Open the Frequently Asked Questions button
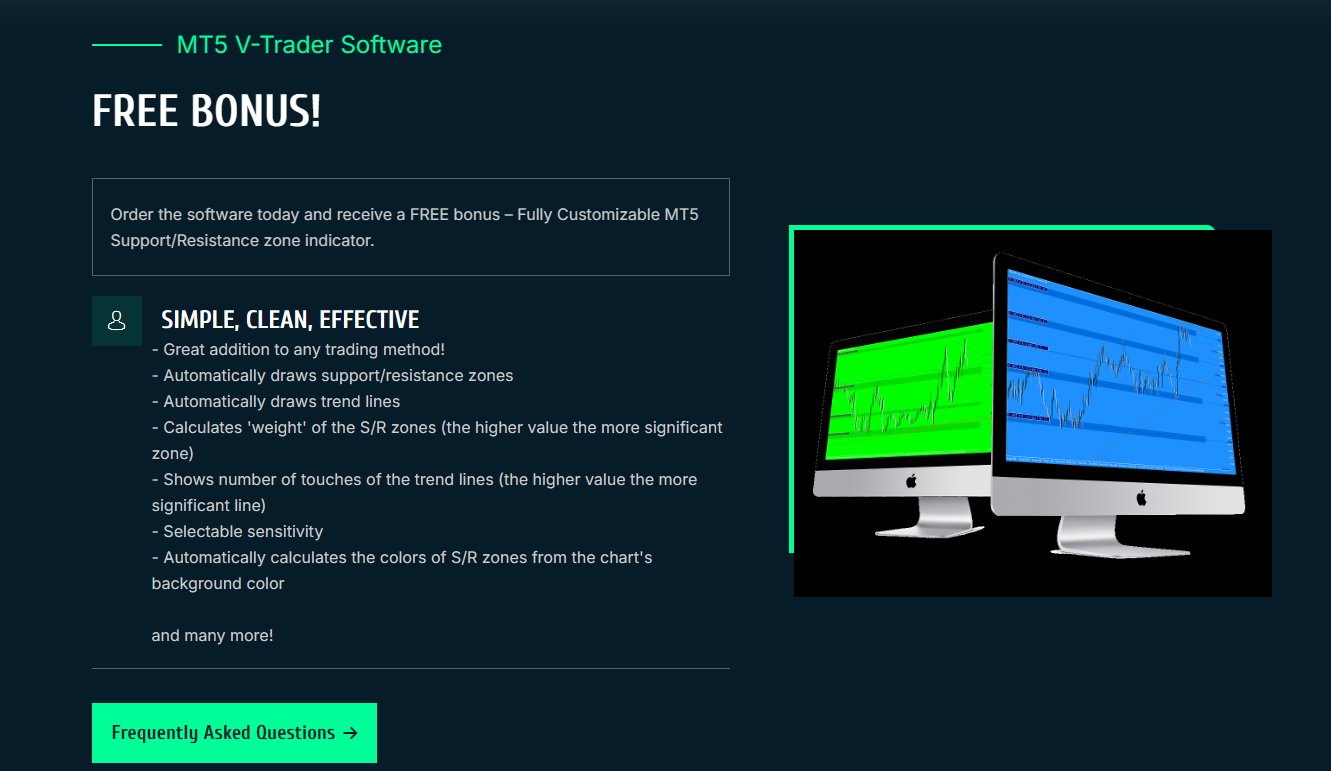Screen dimensions: 1331x771 coord(234,733)
